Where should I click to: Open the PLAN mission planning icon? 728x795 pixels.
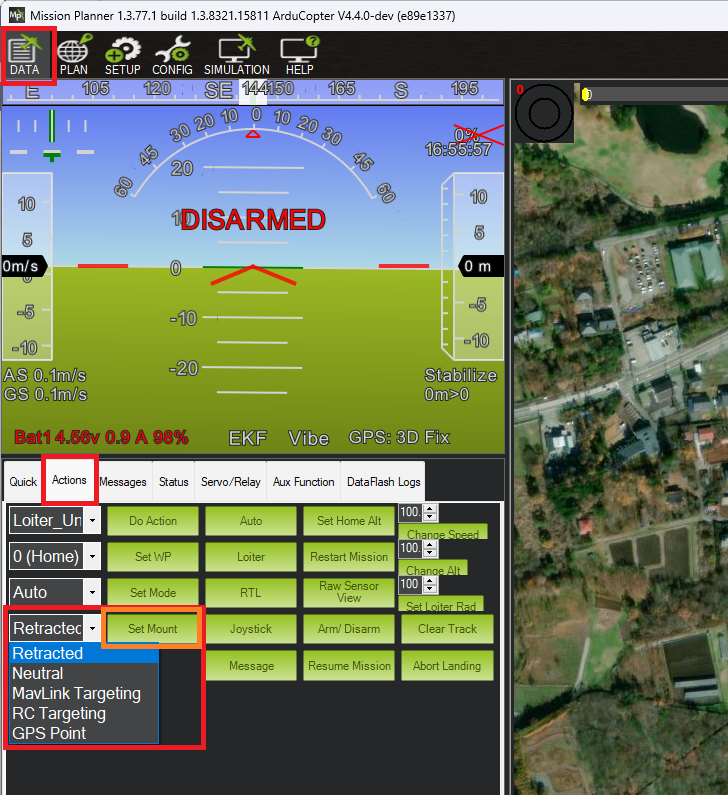[73, 54]
